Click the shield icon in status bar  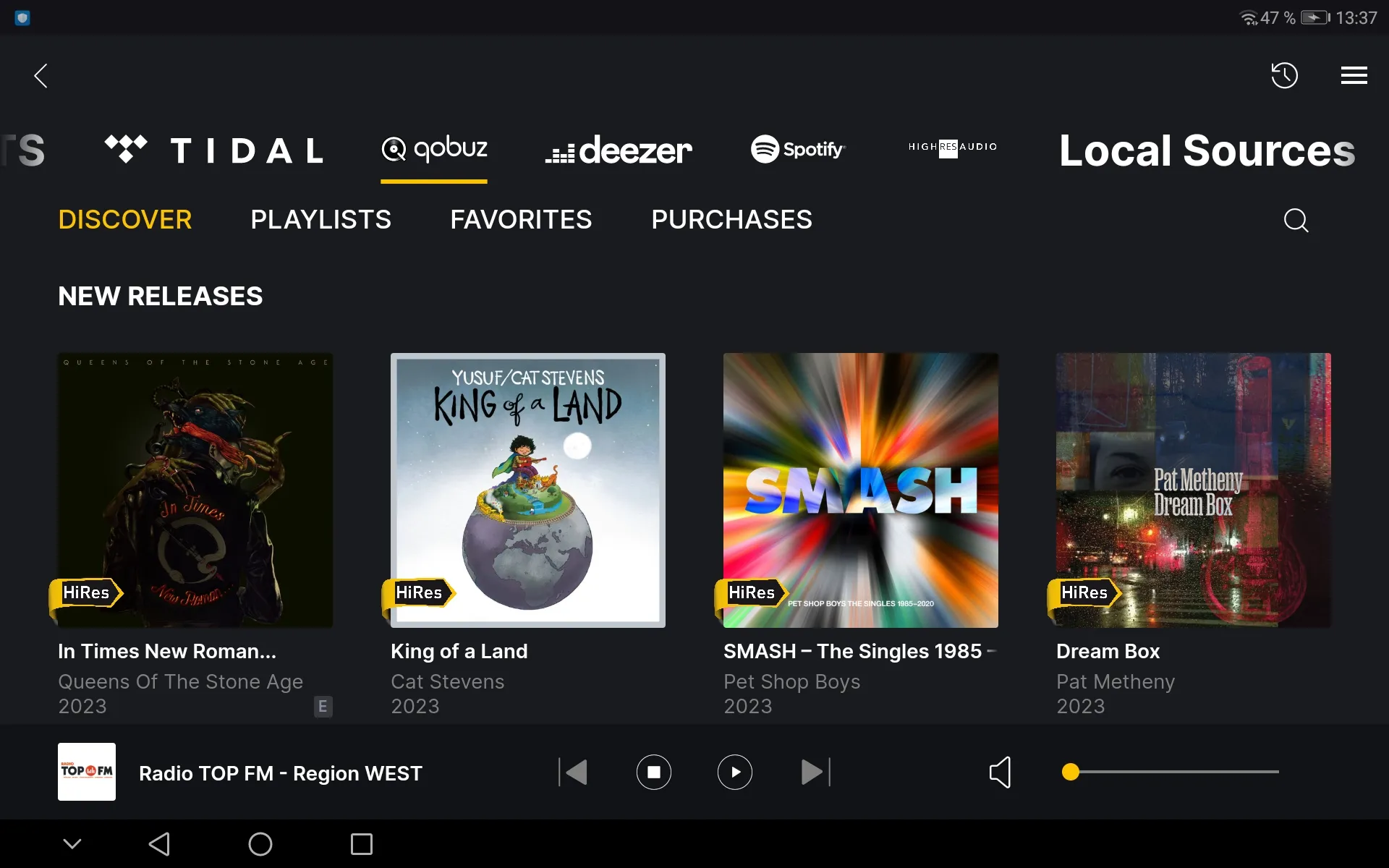coord(22,17)
